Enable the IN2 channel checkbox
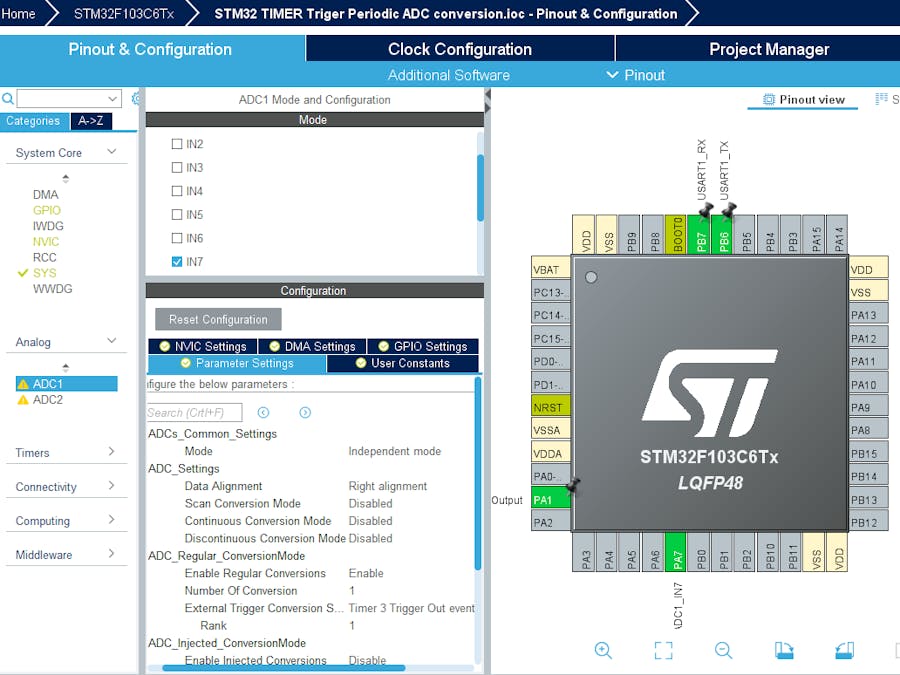This screenshot has width=900, height=675. [x=177, y=144]
